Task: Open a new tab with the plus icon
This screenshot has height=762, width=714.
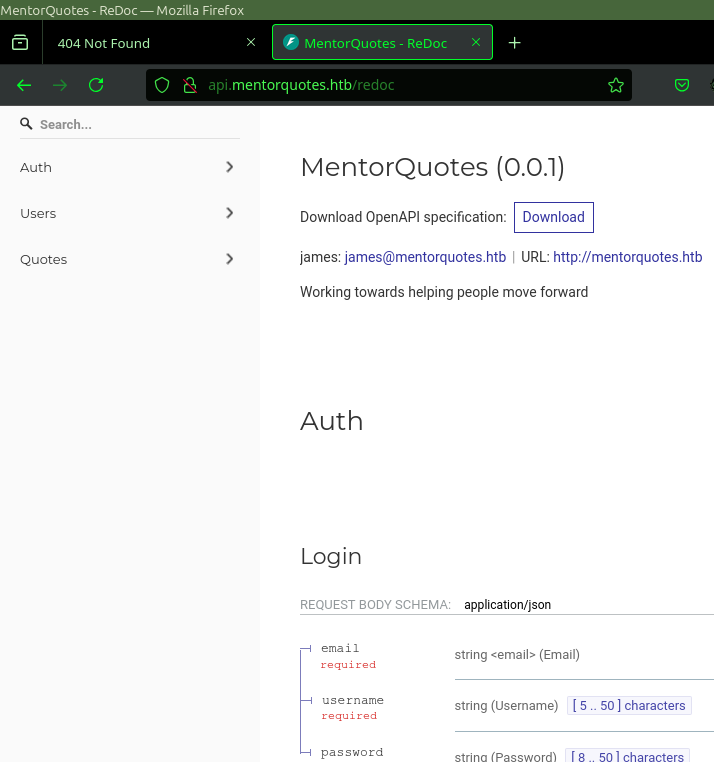Action: click(x=514, y=43)
